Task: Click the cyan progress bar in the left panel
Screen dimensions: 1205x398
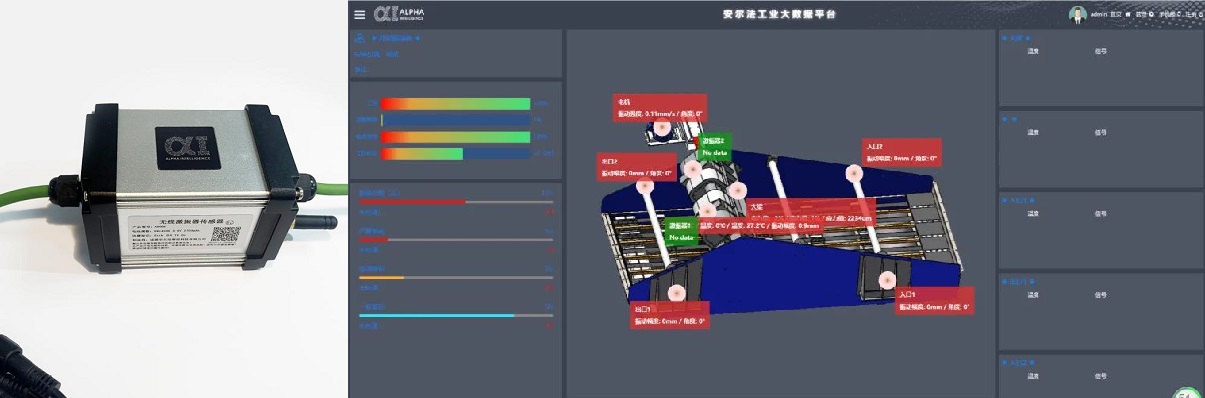Action: (455, 315)
